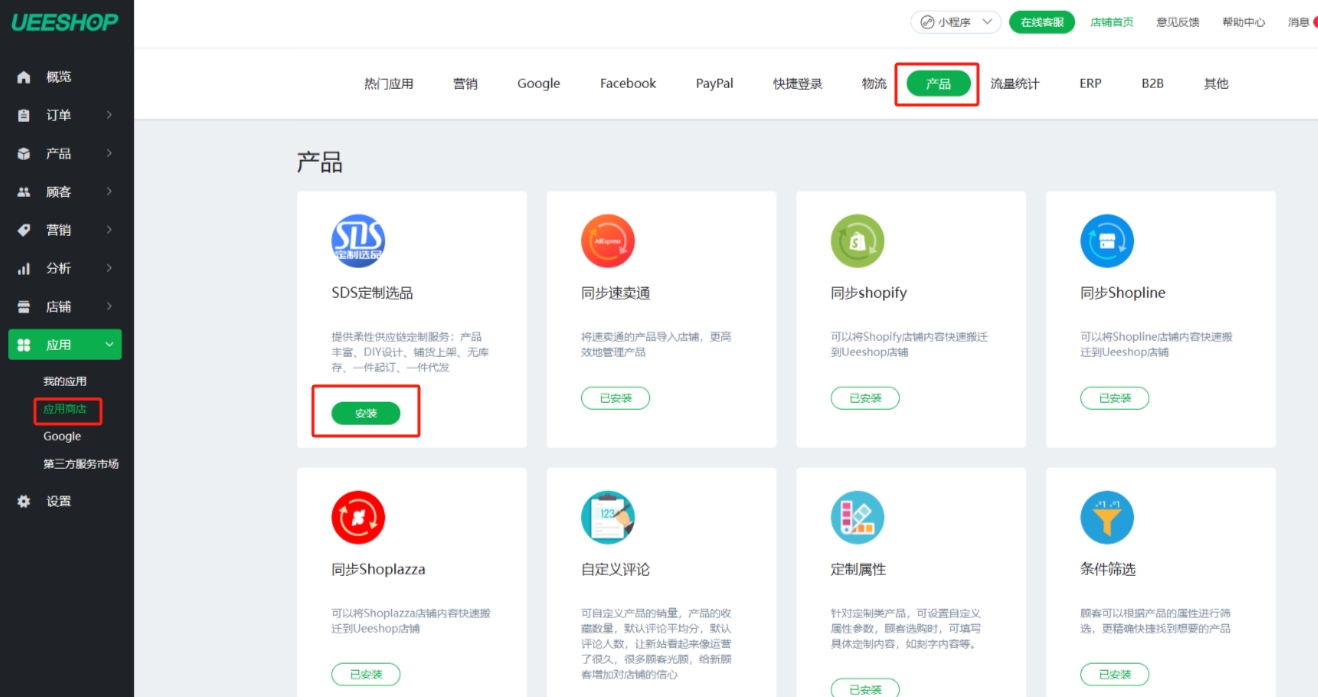1318x697 pixels.
Task: Click the UEESHOP logo
Action: click(64, 22)
